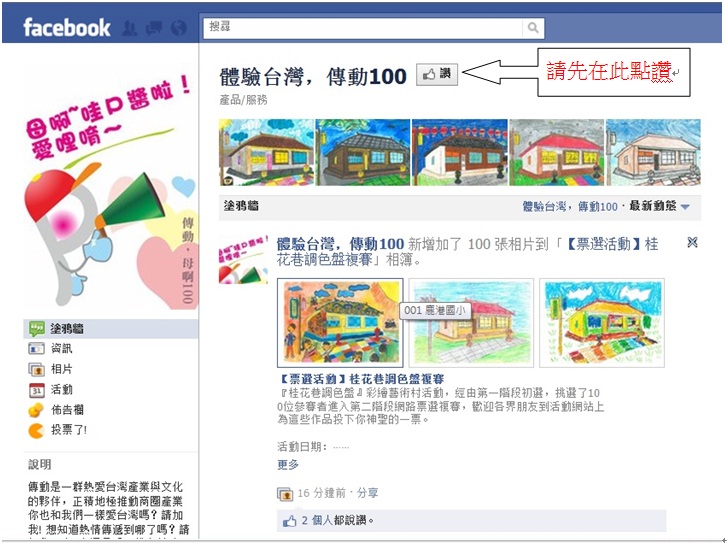
Task: Click inside the 搜尋 search field
Action: pyautogui.click(x=363, y=28)
